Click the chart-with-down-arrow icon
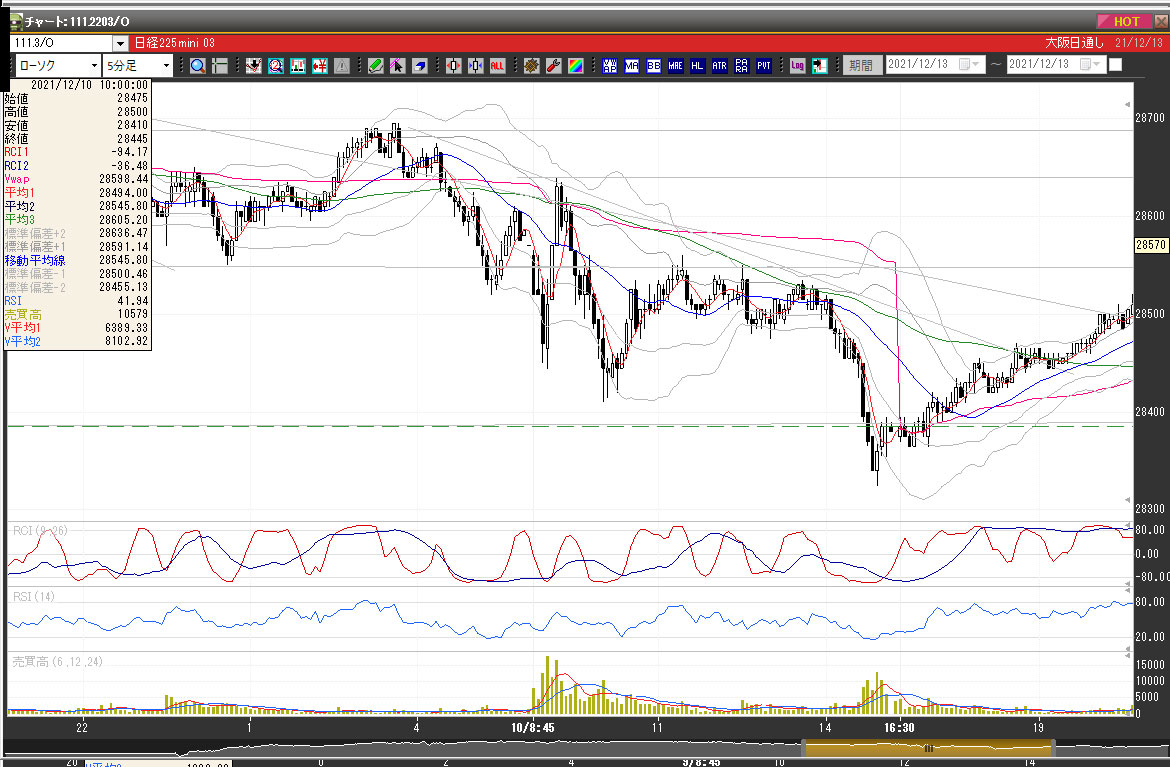Image resolution: width=1170 pixels, height=767 pixels. [x=254, y=66]
